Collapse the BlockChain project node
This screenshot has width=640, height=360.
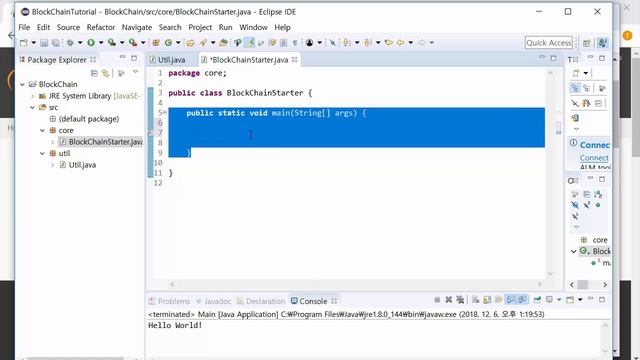22,84
